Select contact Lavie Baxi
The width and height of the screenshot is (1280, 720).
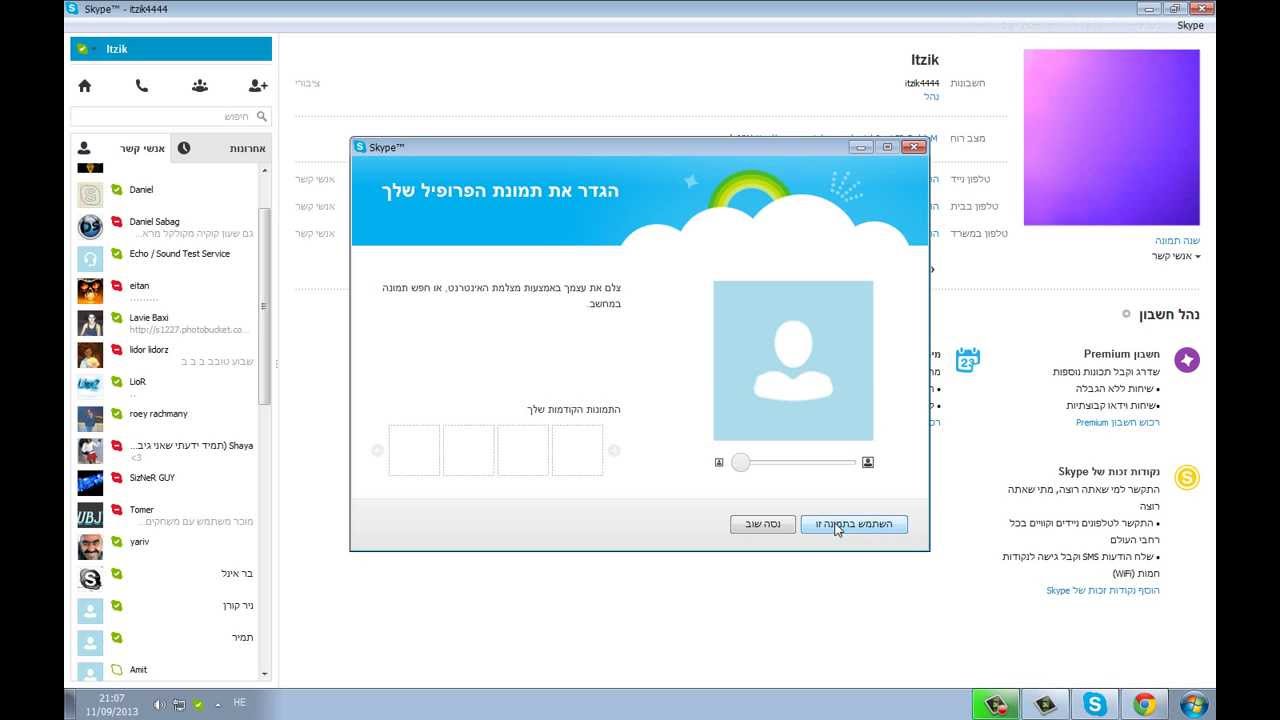click(165, 323)
